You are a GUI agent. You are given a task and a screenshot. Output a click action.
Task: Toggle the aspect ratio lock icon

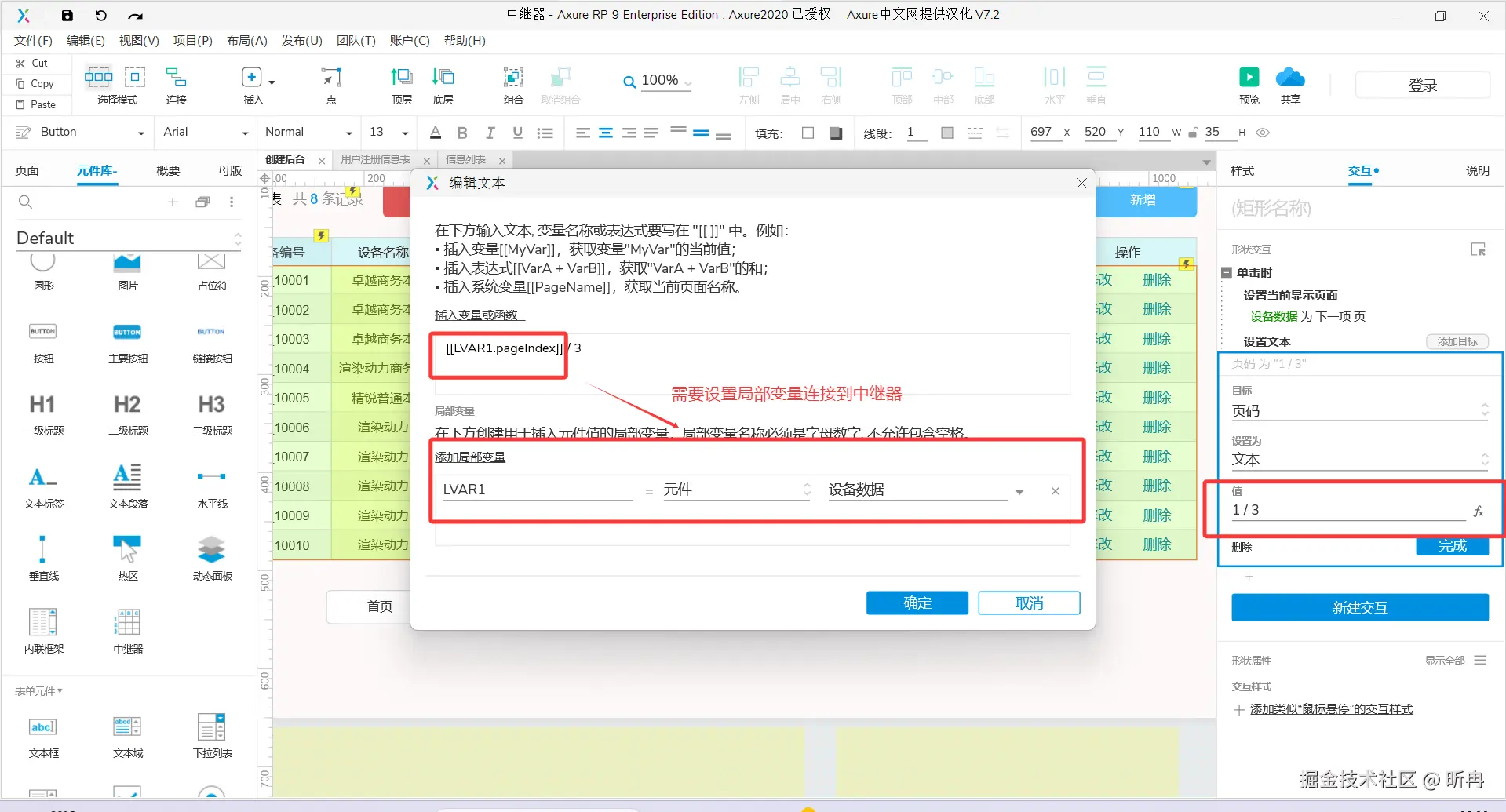[x=1193, y=133]
